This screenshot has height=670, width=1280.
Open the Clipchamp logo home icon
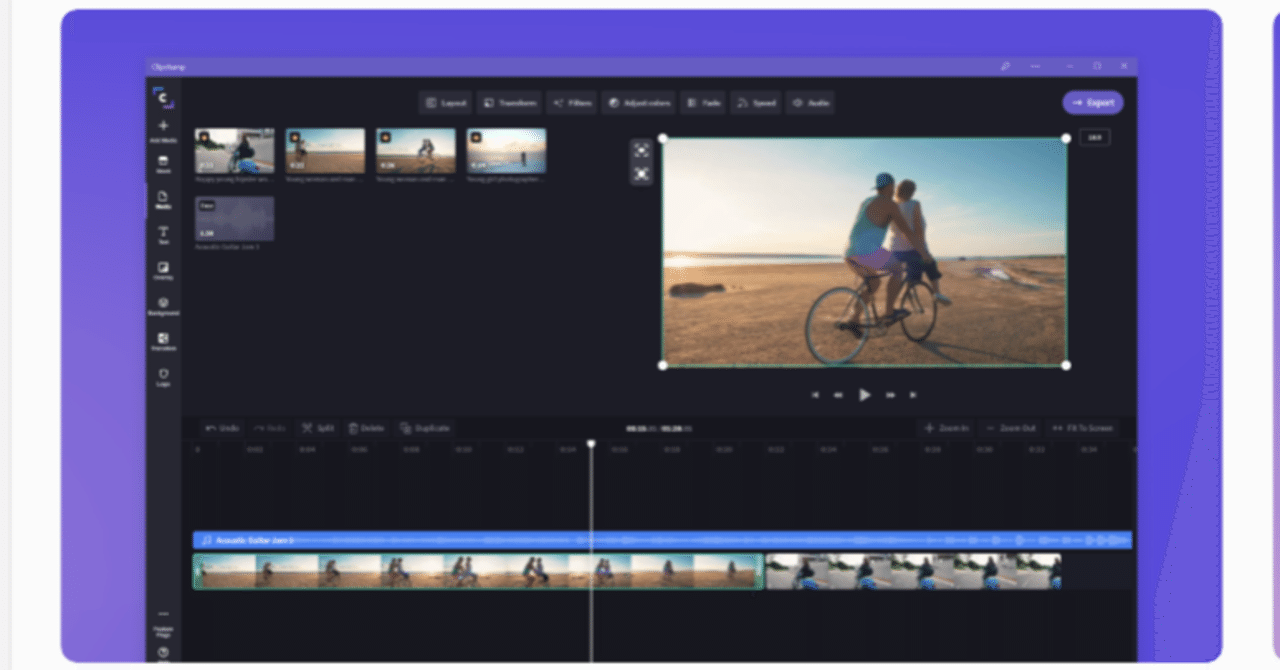tap(163, 97)
